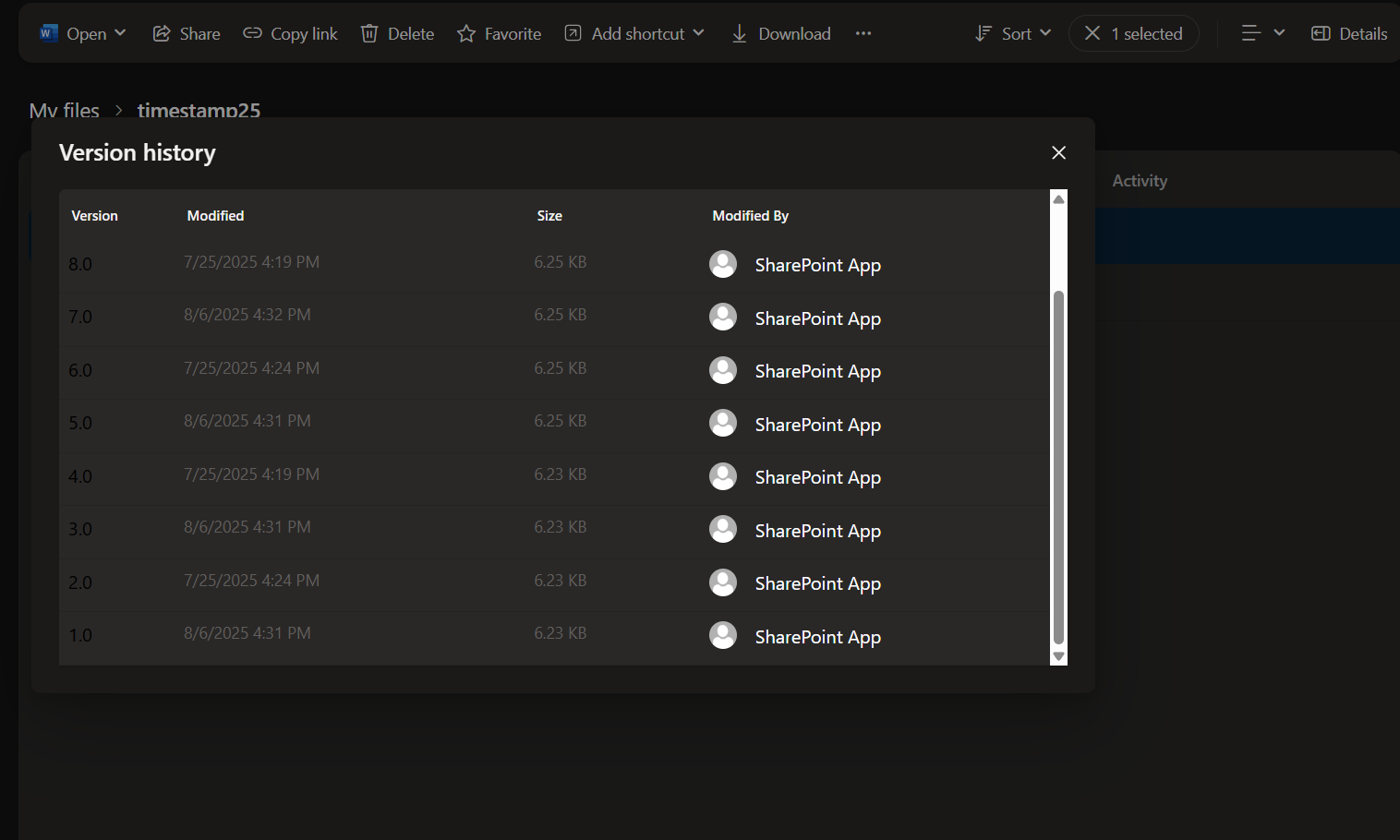1400x840 pixels.
Task: Expand the Add shortcut chevron
Action: pyautogui.click(x=699, y=33)
